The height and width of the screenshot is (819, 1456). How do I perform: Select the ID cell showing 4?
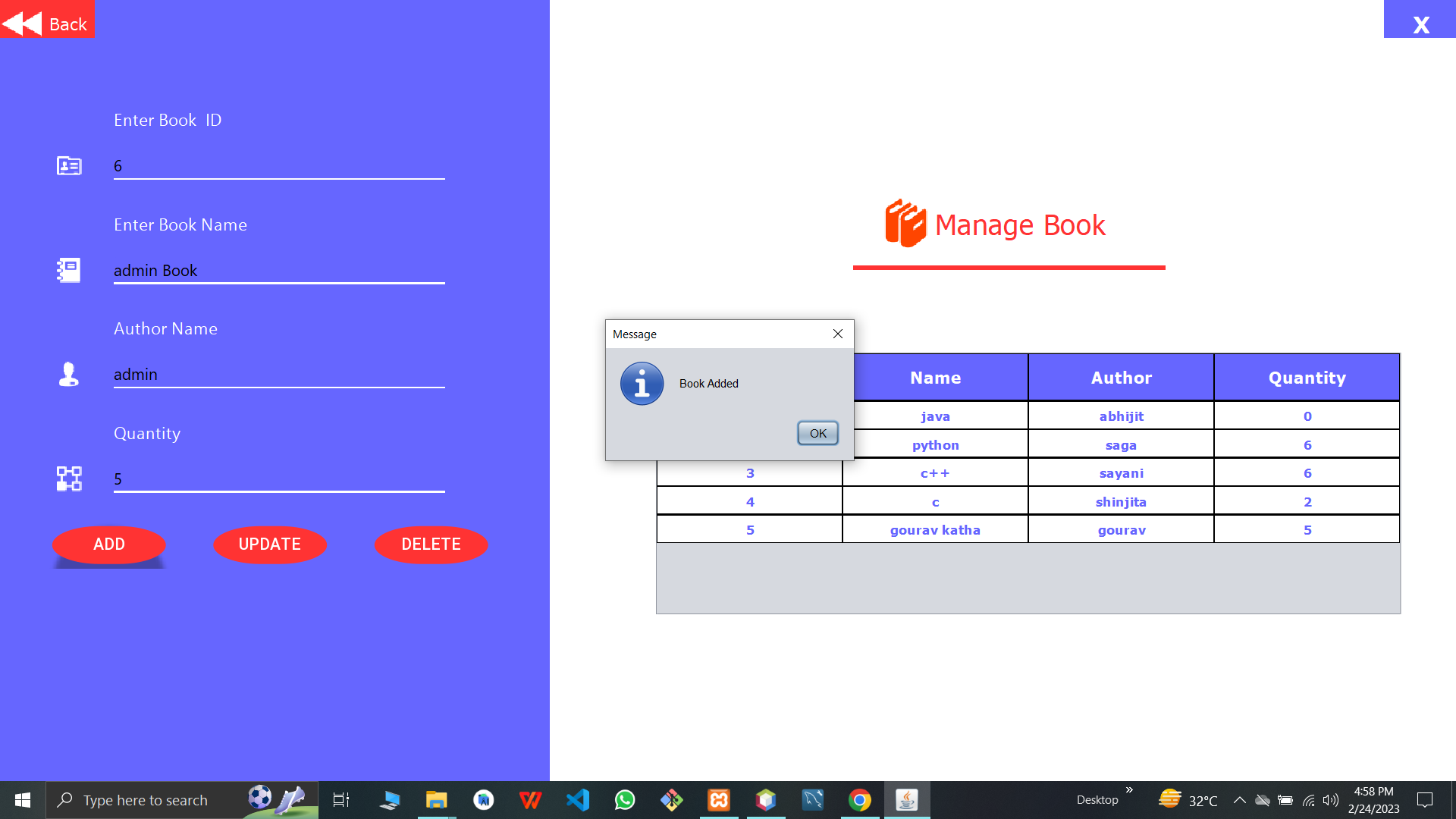(x=749, y=502)
